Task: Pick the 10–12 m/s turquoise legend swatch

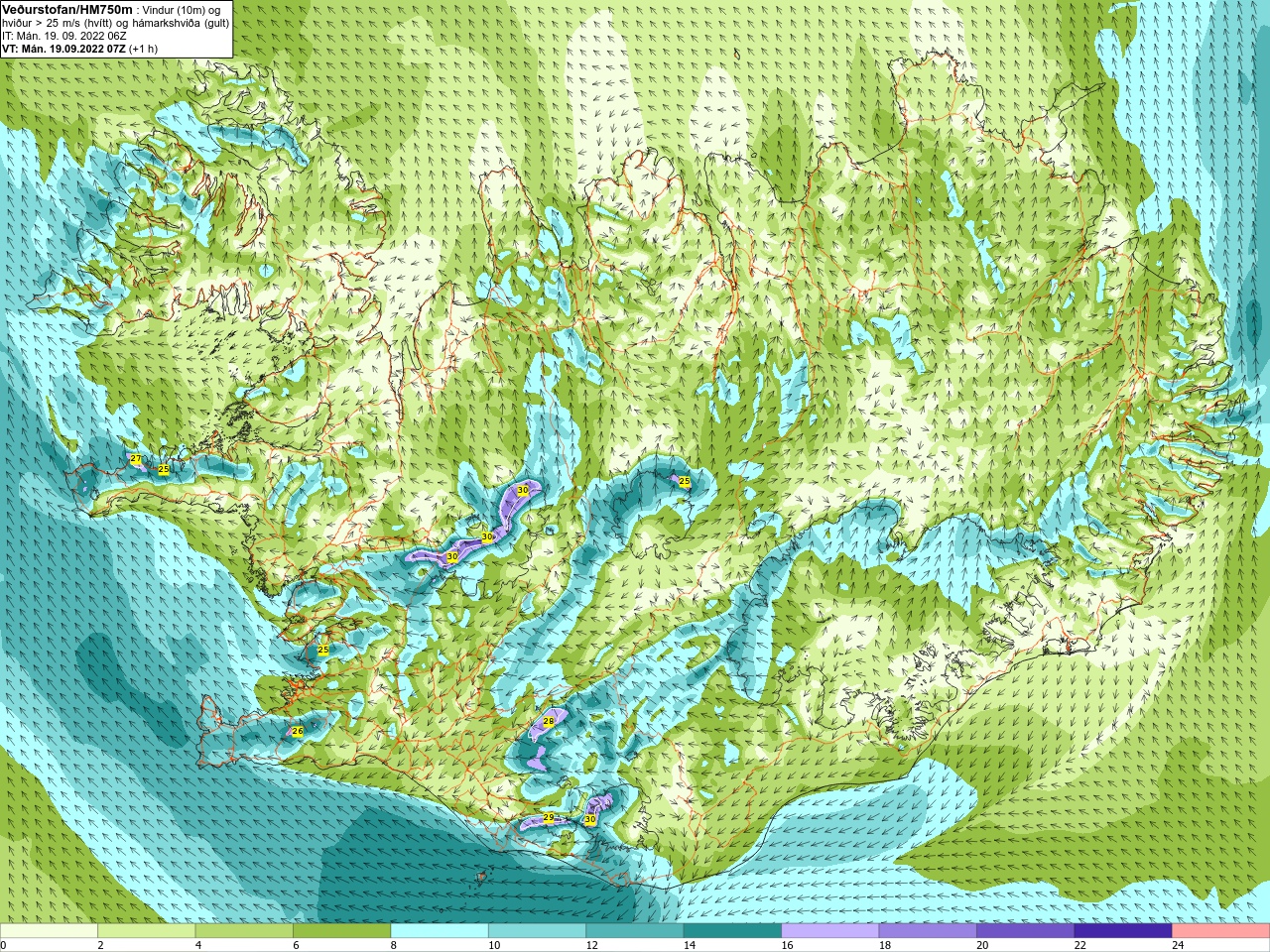Action: click(537, 931)
